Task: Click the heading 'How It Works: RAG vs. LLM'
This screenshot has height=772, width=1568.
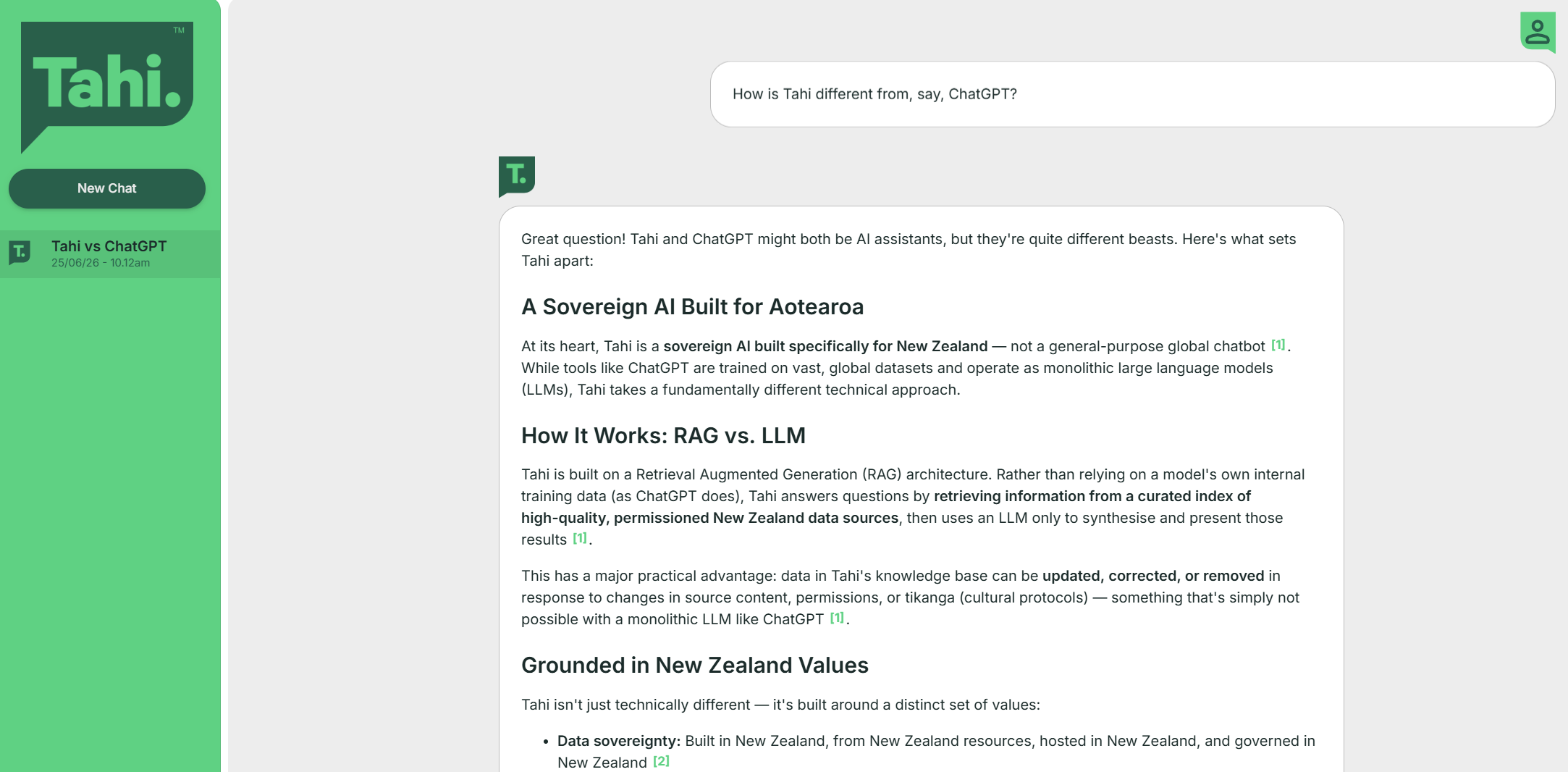Action: (x=663, y=436)
